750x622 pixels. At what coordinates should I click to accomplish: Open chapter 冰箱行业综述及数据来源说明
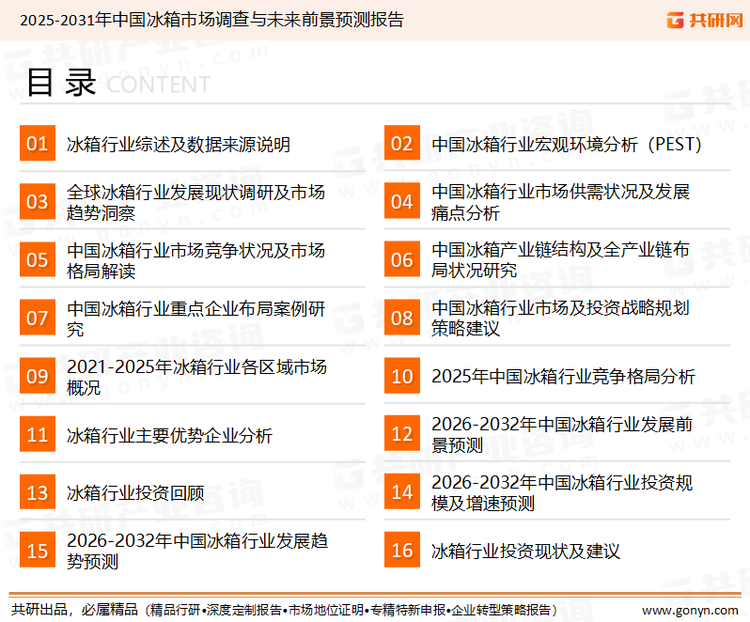click(178, 144)
